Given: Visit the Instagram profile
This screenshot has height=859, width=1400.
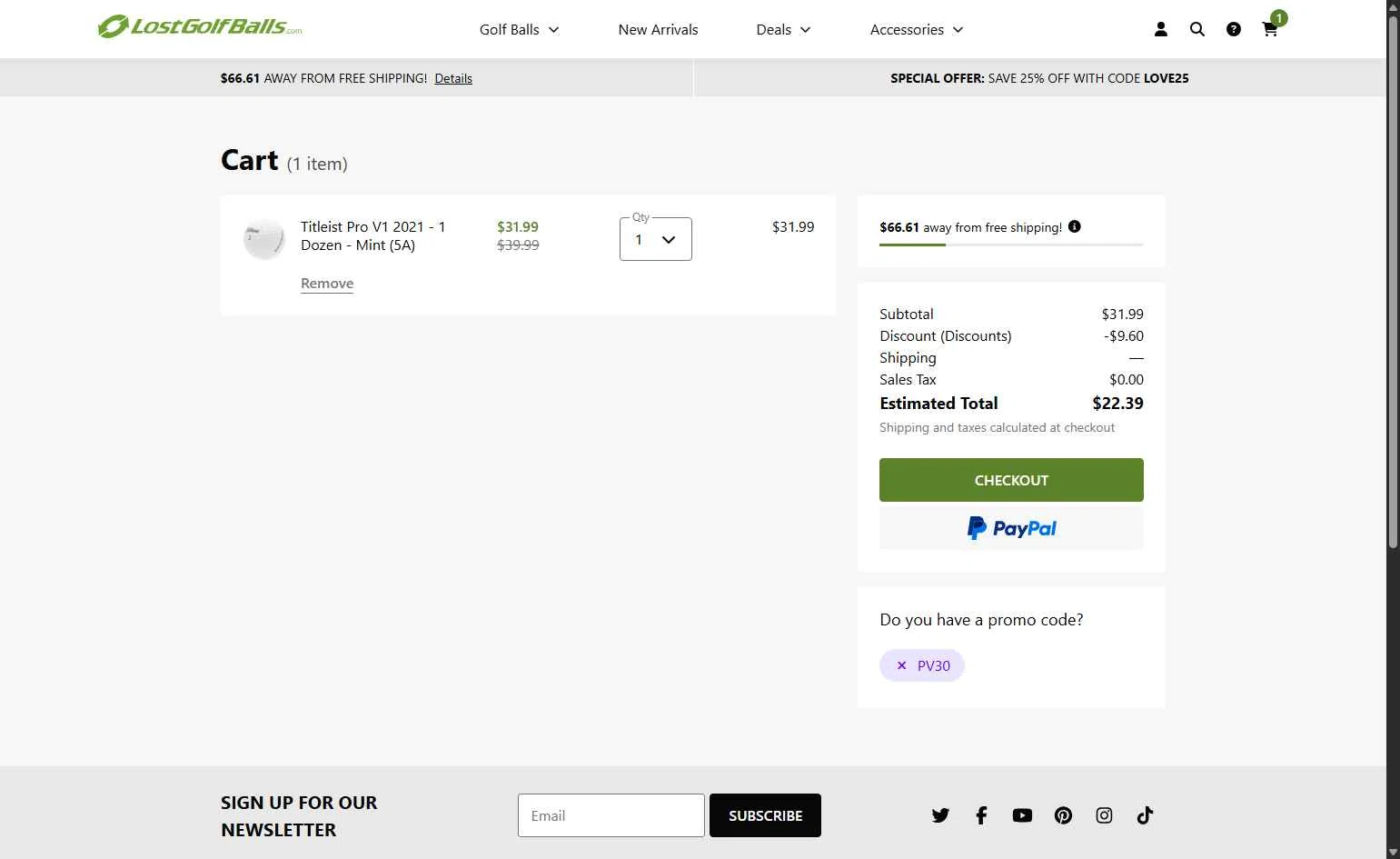Looking at the screenshot, I should (x=1104, y=815).
